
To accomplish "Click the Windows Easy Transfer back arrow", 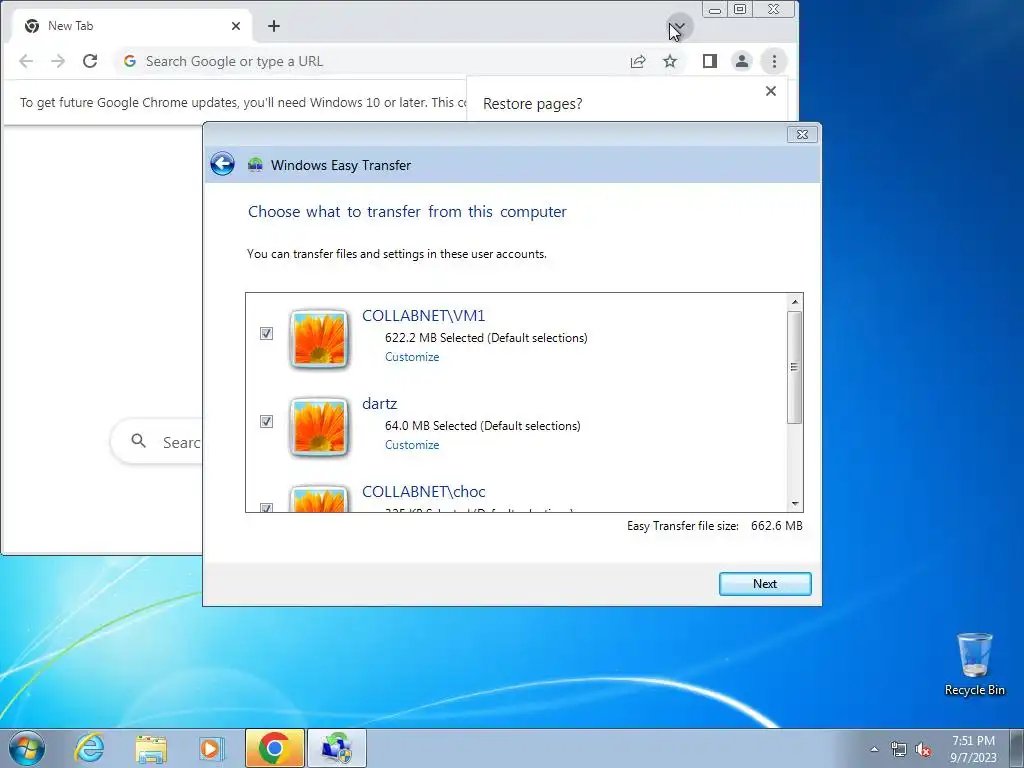I will click(x=222, y=164).
